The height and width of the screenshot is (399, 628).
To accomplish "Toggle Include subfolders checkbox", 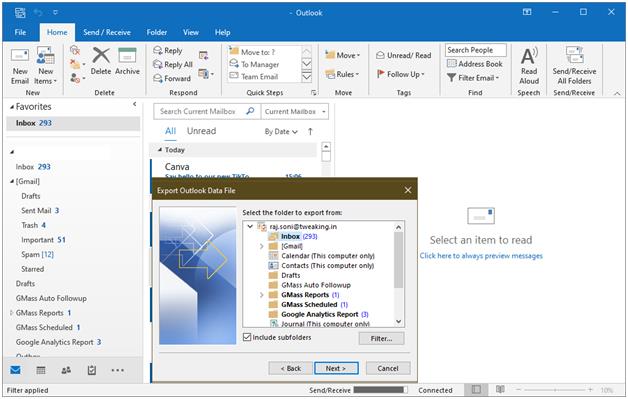I will (x=247, y=337).
